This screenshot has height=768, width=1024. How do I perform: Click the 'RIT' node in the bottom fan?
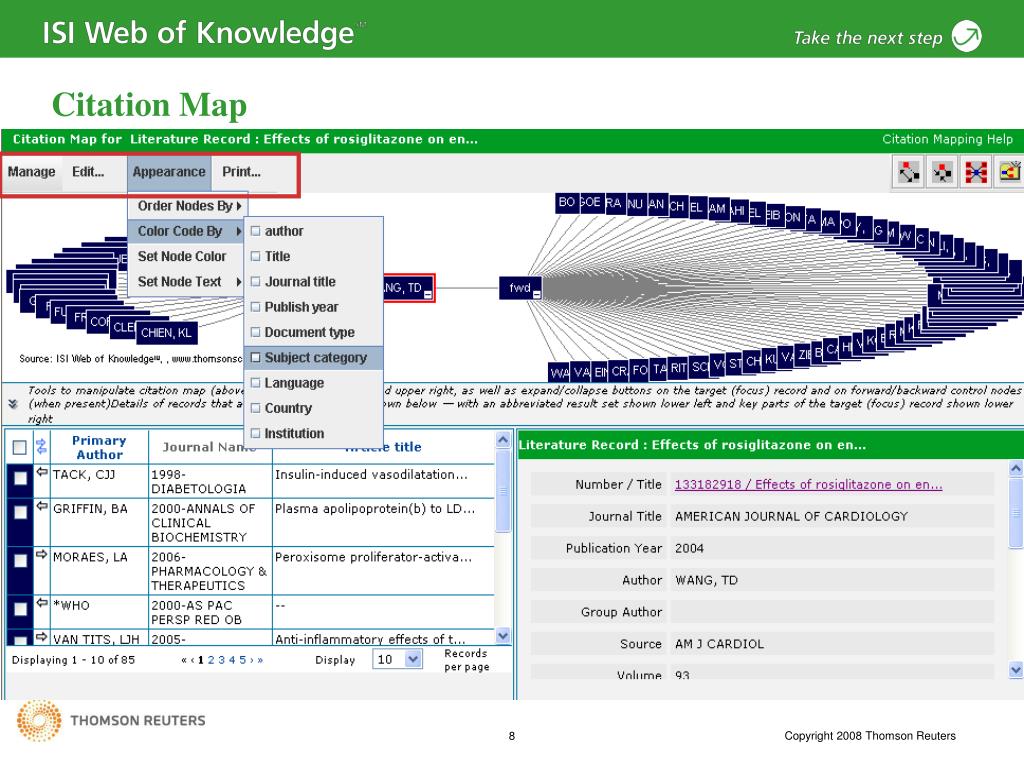[x=679, y=368]
